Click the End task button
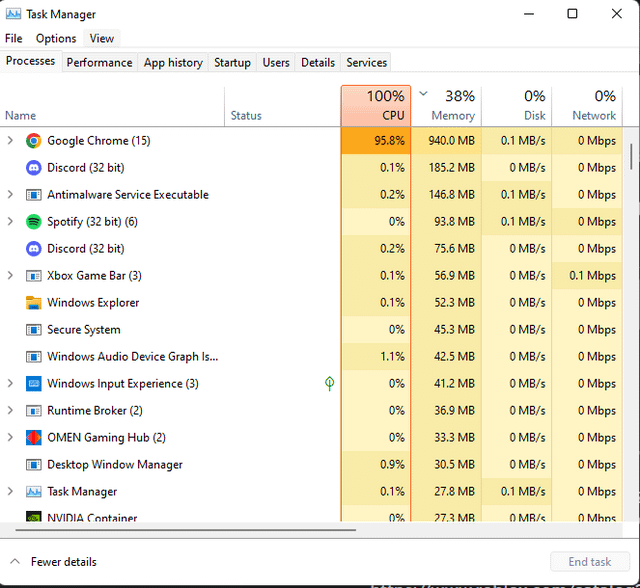 pos(590,562)
